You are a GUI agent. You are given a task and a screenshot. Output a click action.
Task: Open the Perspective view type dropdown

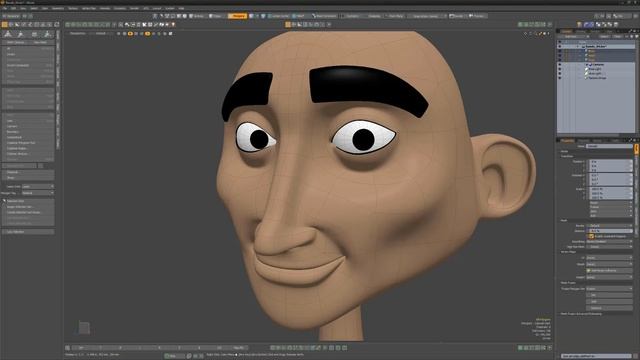click(79, 33)
